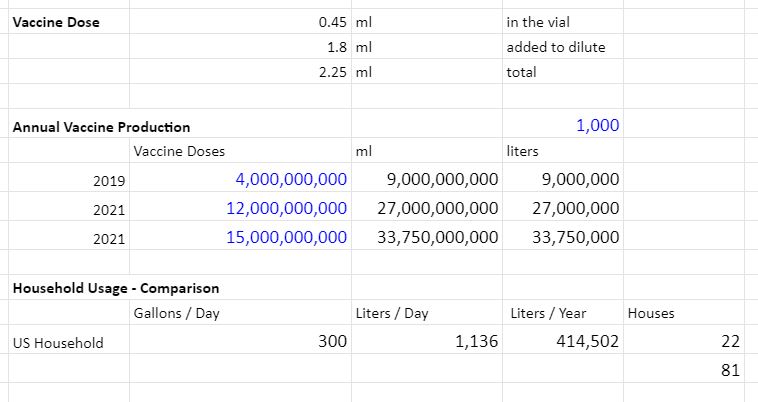Select the 414,502 liters per year cell
758x402 pixels.
586,341
